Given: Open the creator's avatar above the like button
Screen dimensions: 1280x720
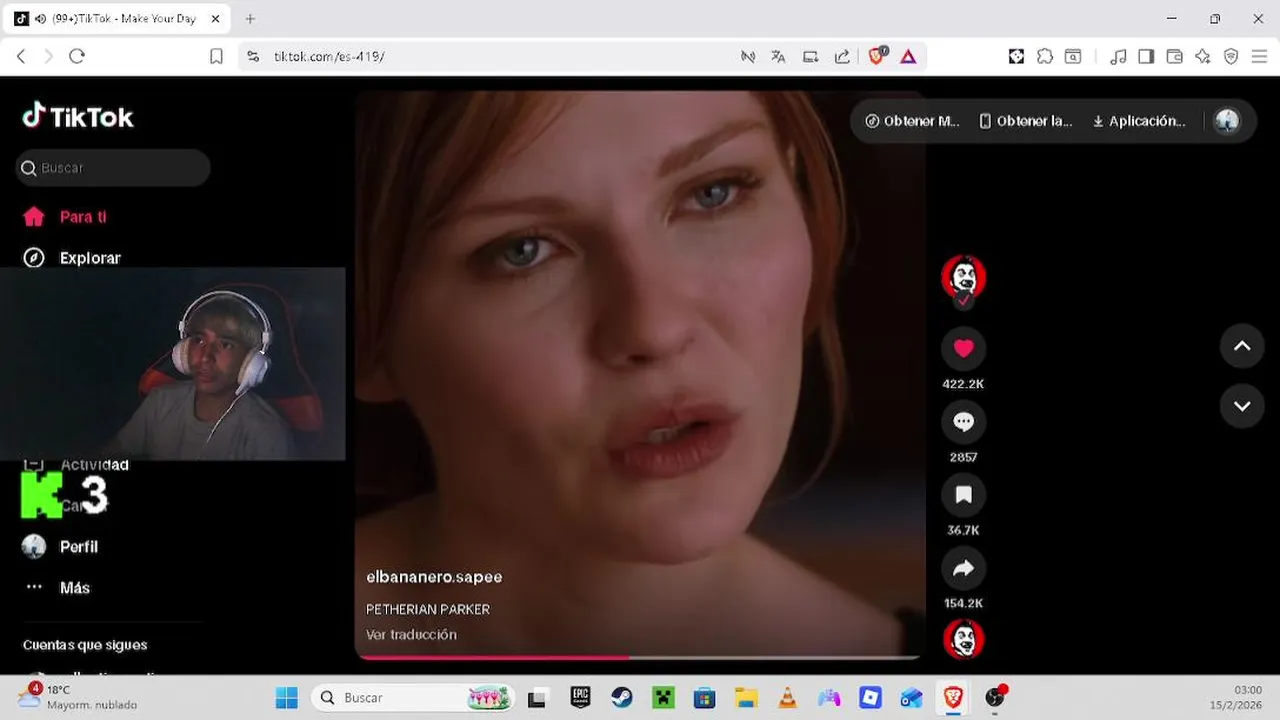Looking at the screenshot, I should (963, 277).
